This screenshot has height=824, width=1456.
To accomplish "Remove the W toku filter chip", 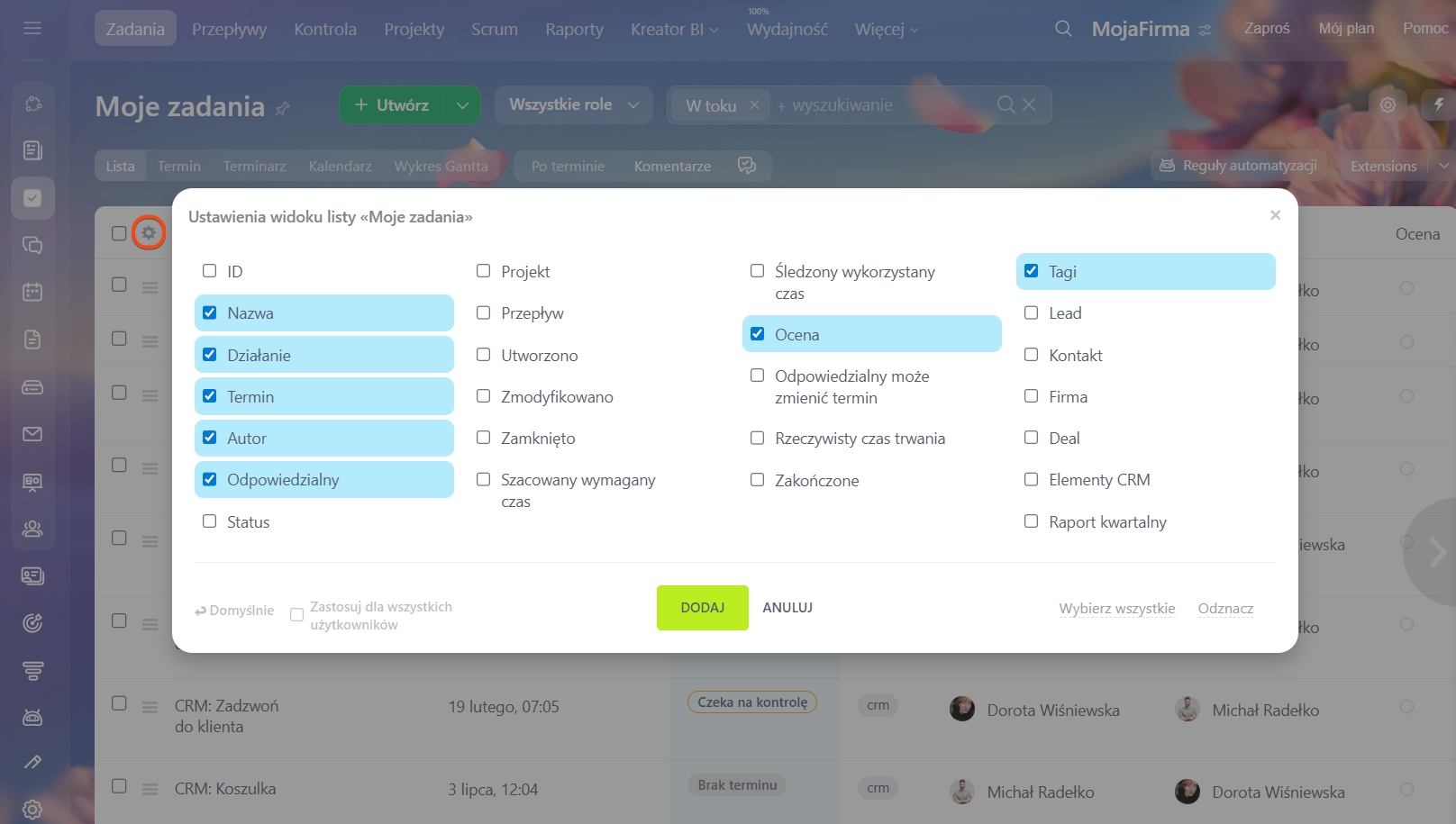I will [x=754, y=105].
